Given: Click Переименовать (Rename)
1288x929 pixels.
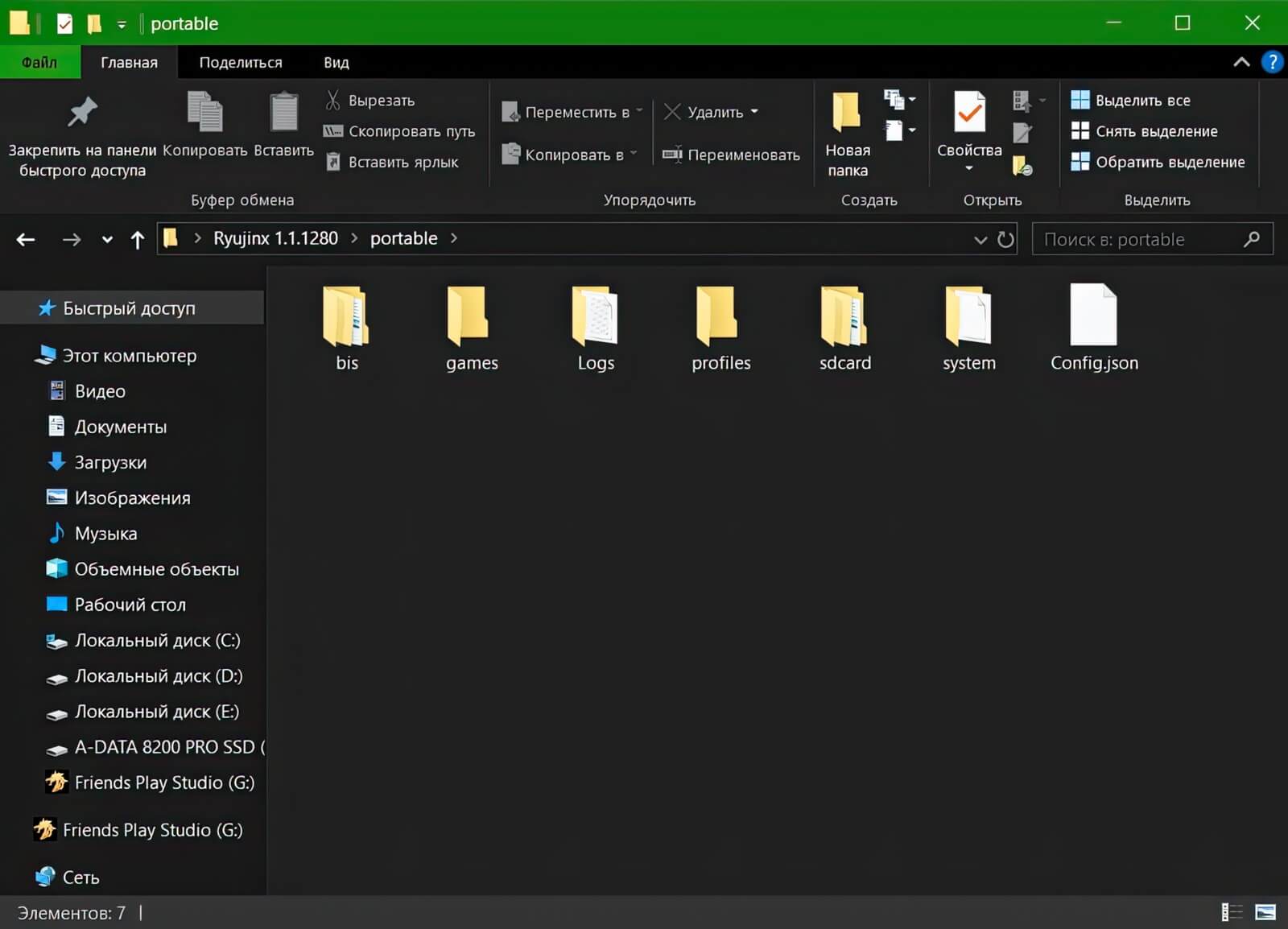Looking at the screenshot, I should pyautogui.click(x=731, y=155).
